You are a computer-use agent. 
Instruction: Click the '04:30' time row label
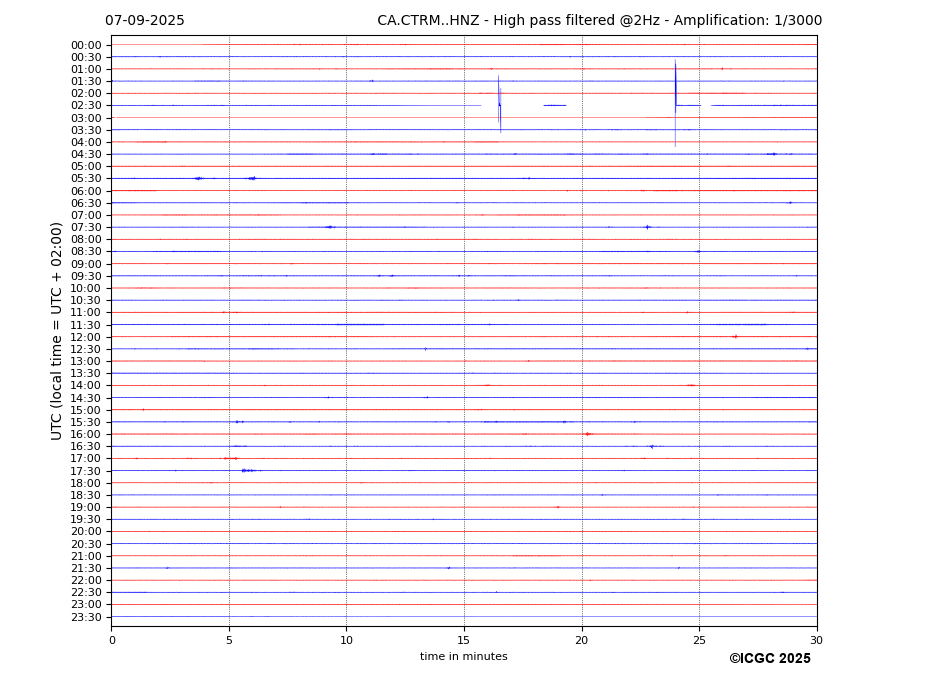pos(86,154)
